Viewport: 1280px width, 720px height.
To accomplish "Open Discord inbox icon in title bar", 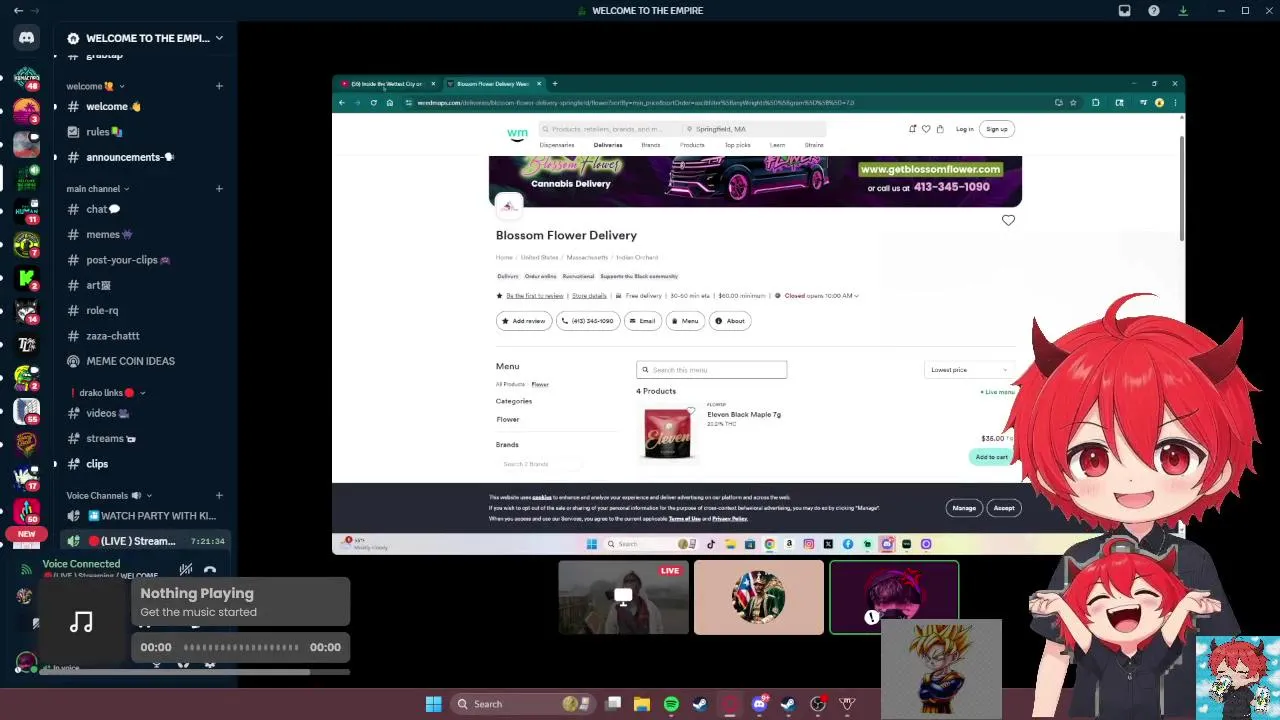I will (x=1124, y=10).
